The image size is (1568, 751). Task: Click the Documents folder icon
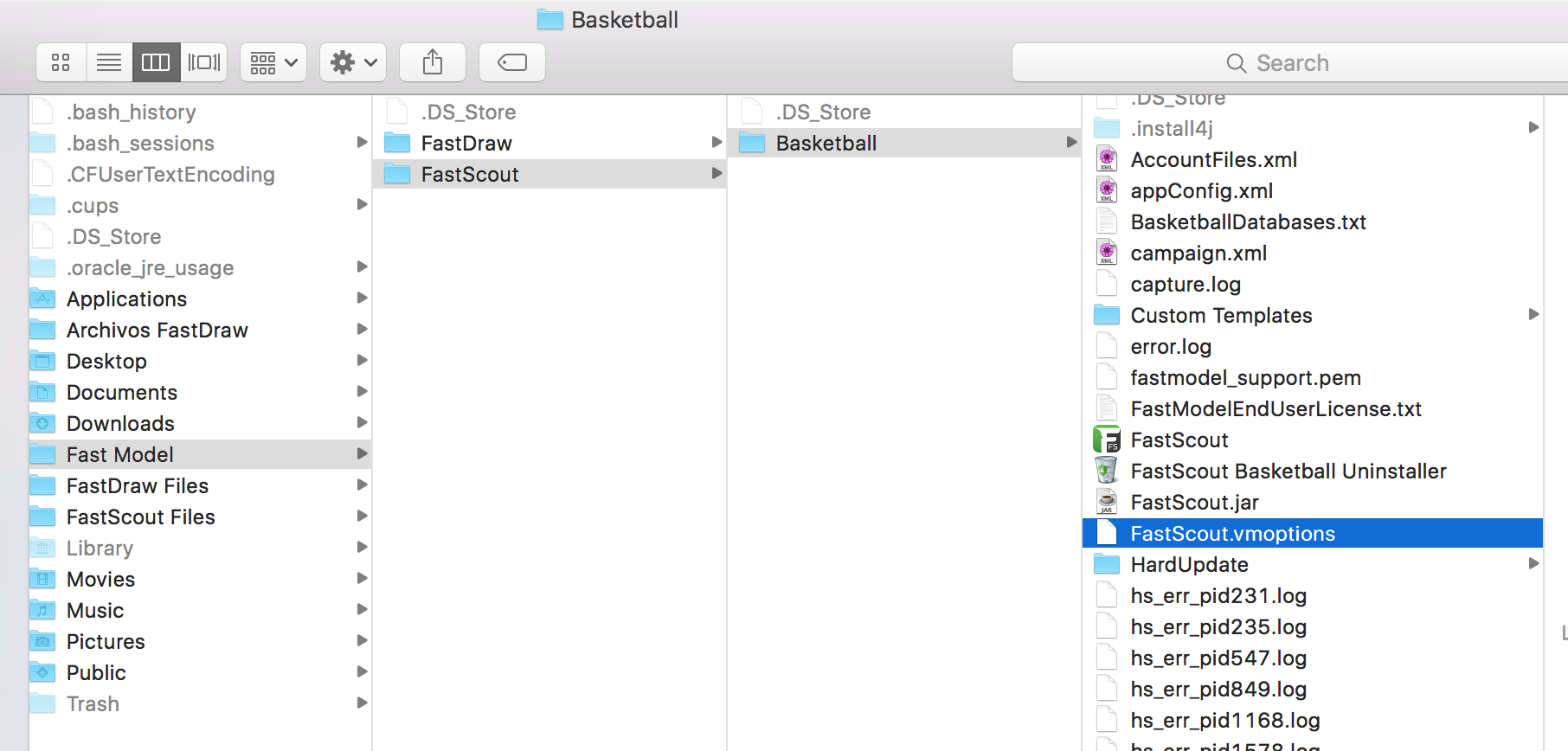click(42, 393)
